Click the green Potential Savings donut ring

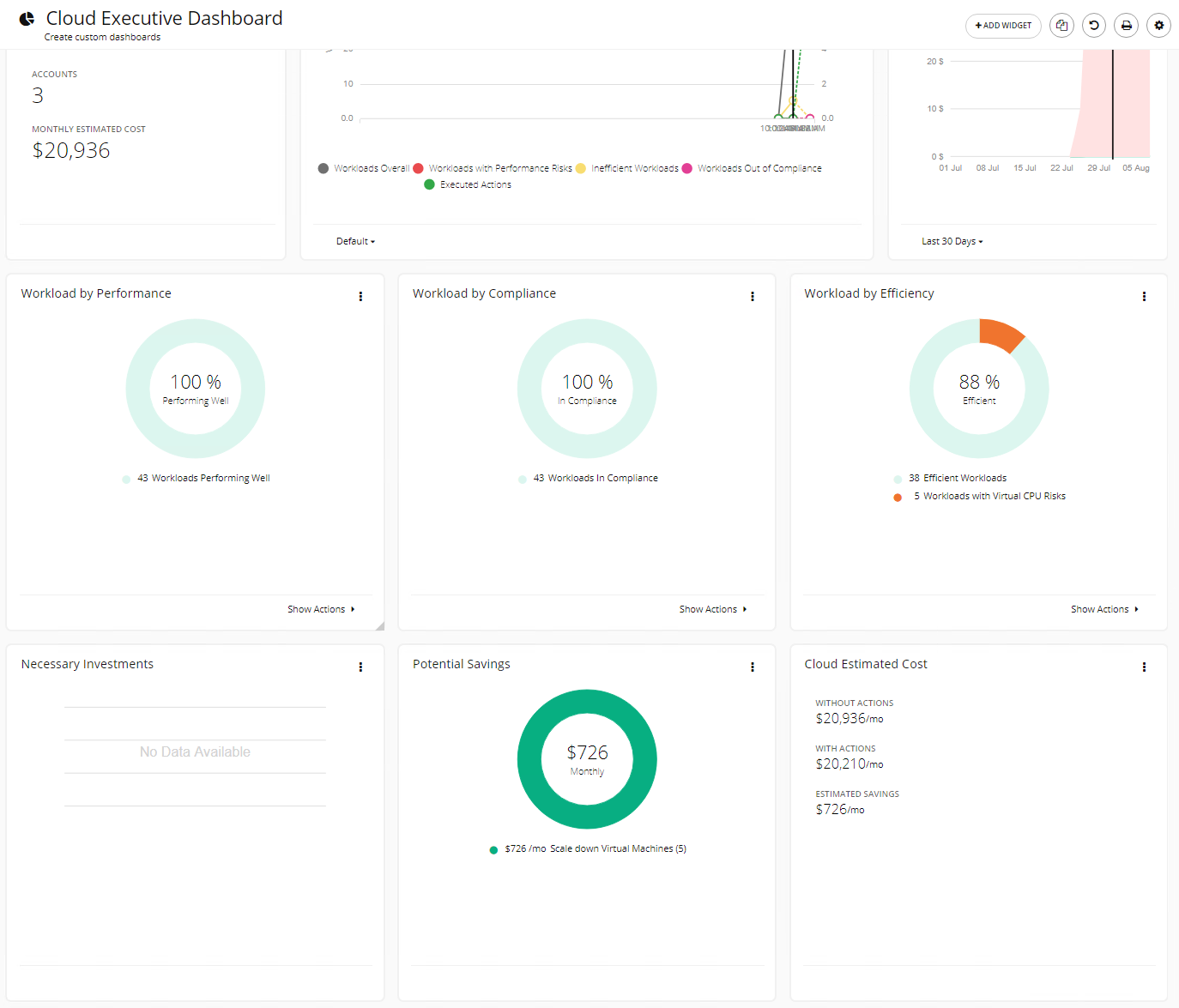point(587,701)
